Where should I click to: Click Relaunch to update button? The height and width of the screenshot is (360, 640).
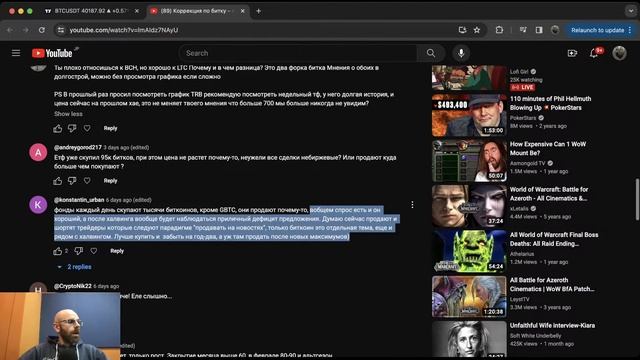pyautogui.click(x=597, y=30)
